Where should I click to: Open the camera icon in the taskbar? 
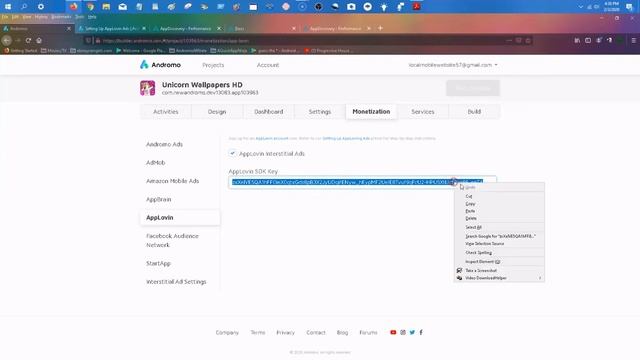[x=351, y=7]
